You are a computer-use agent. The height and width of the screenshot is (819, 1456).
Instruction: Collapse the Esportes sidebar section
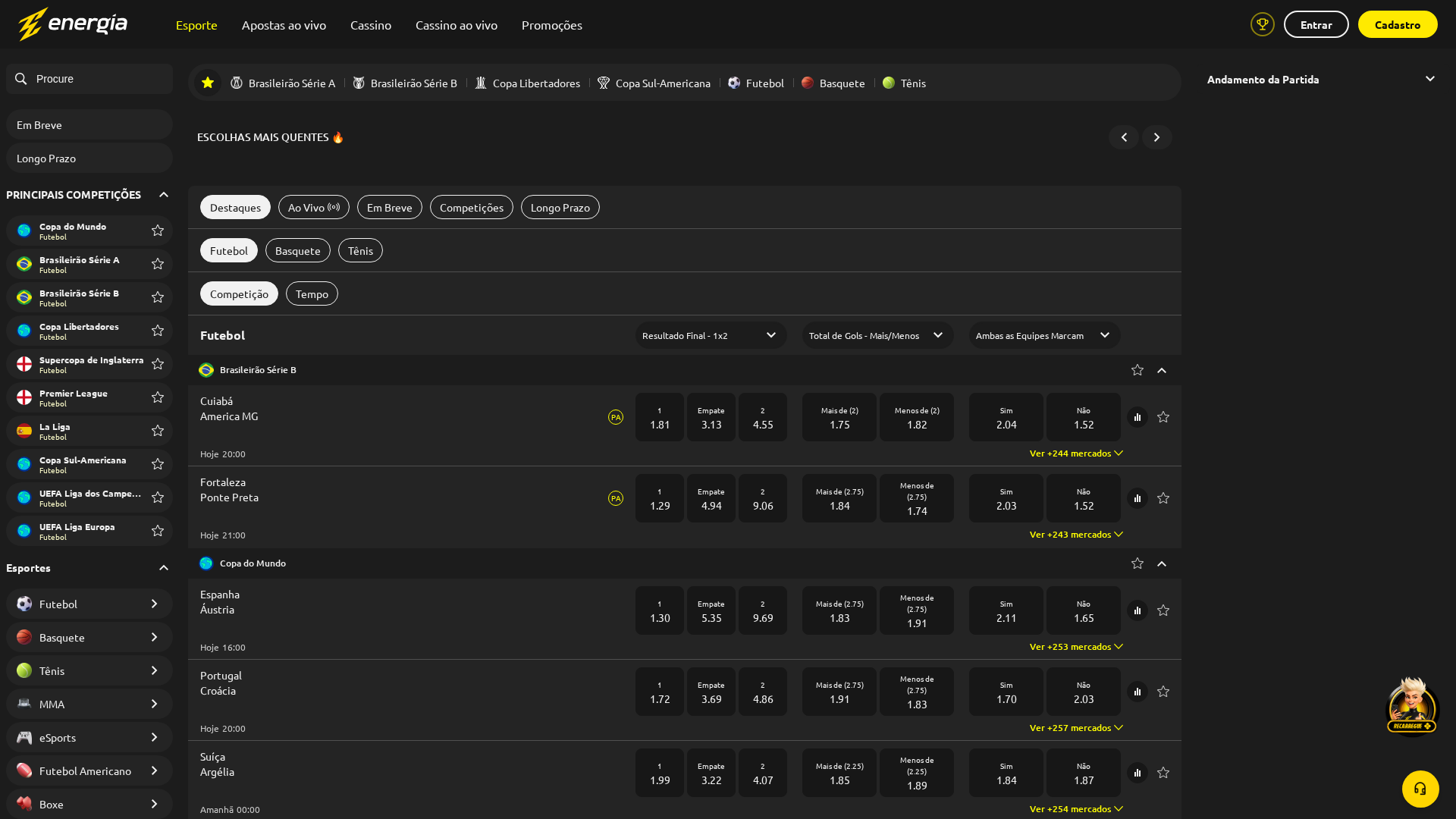coord(164,568)
